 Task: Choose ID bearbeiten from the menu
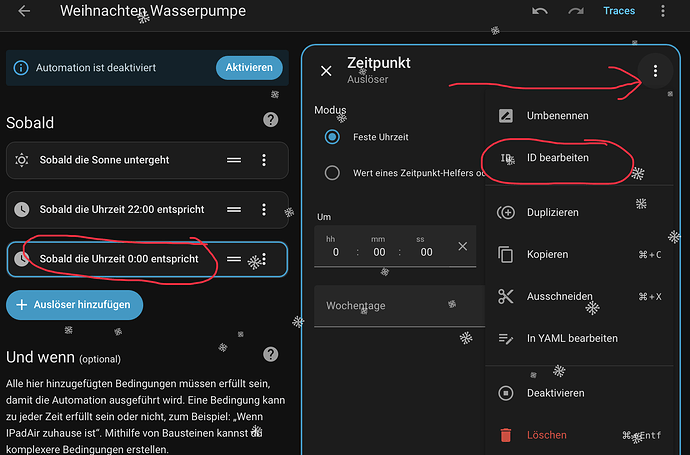571,158
